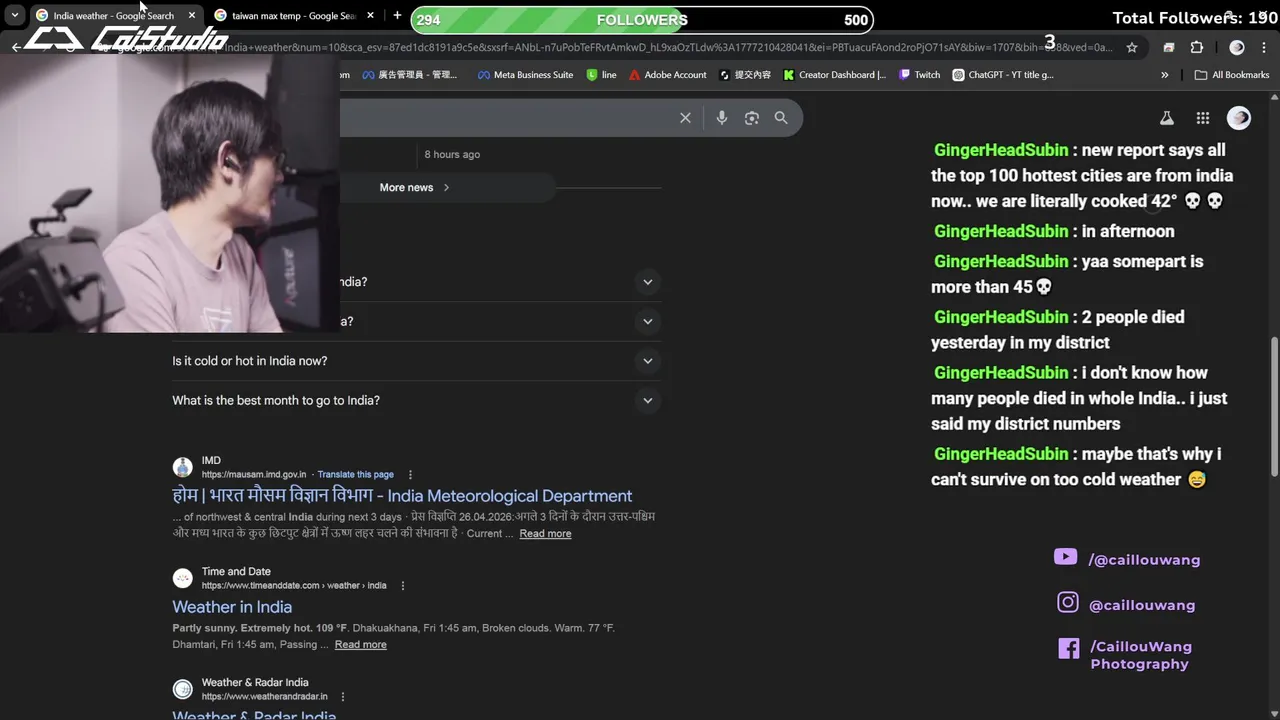The height and width of the screenshot is (720, 1280).
Task: Open the tab search dropdown arrow
Action: tap(15, 16)
